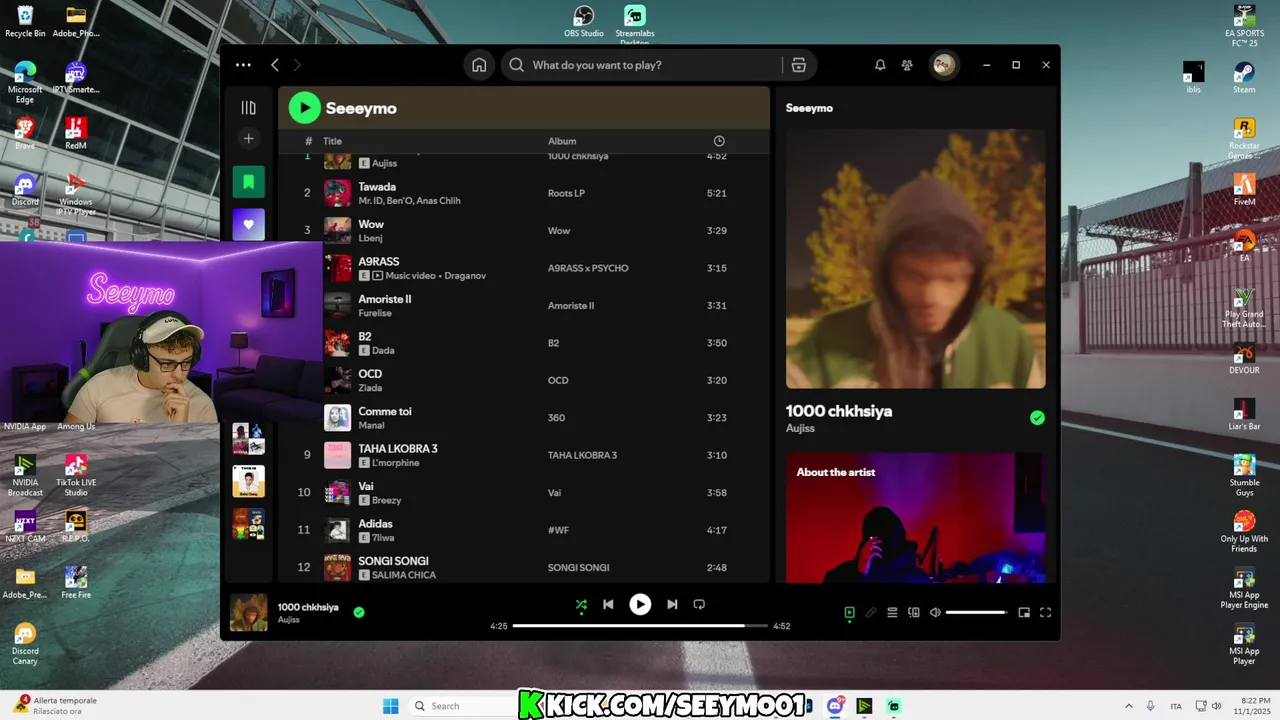Create a new playlist with plus icon

[249, 139]
